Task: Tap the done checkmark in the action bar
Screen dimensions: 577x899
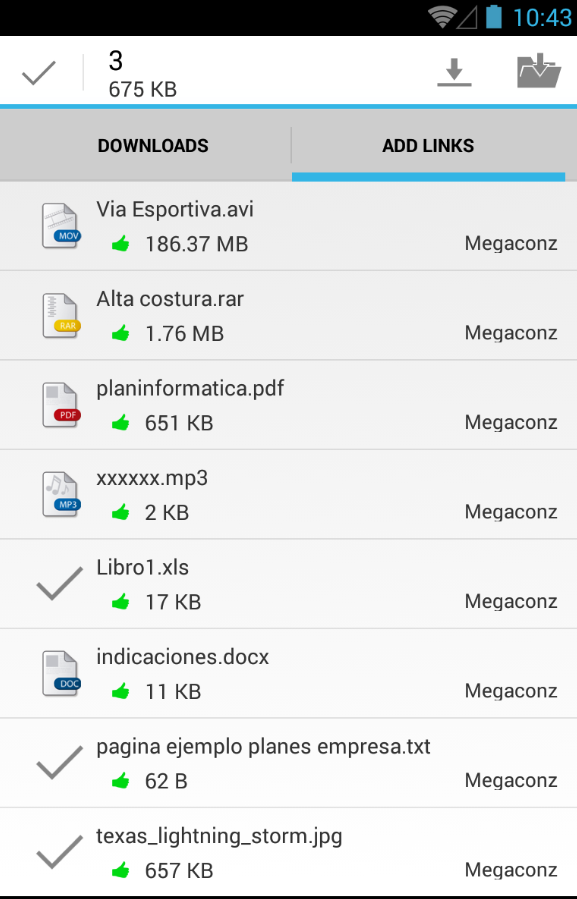Action: click(38, 73)
